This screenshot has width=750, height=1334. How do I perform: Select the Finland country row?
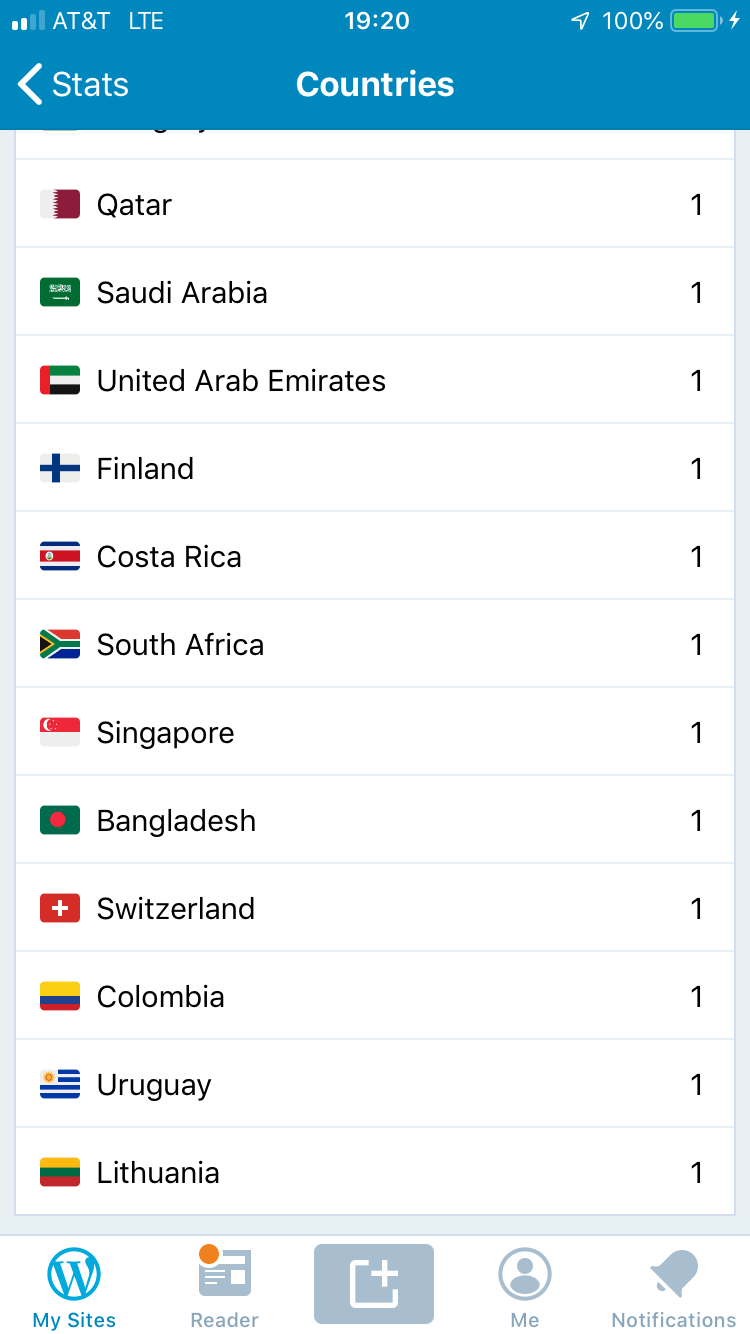point(374,469)
